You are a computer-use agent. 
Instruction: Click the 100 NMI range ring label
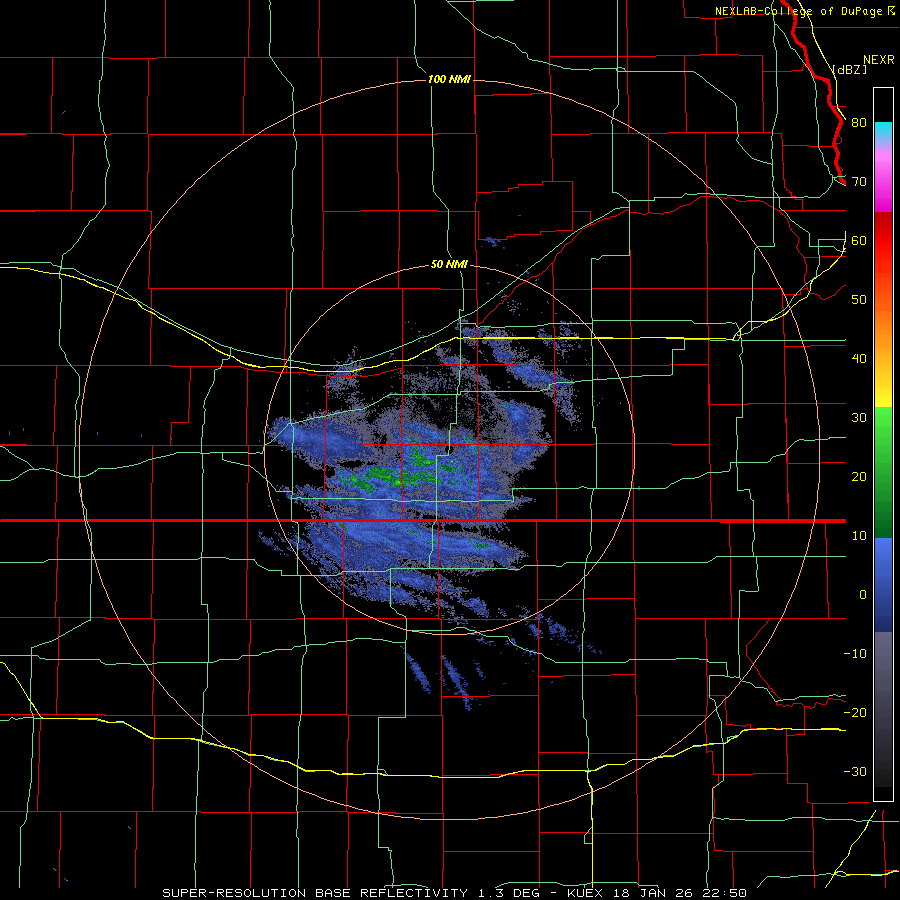(449, 79)
